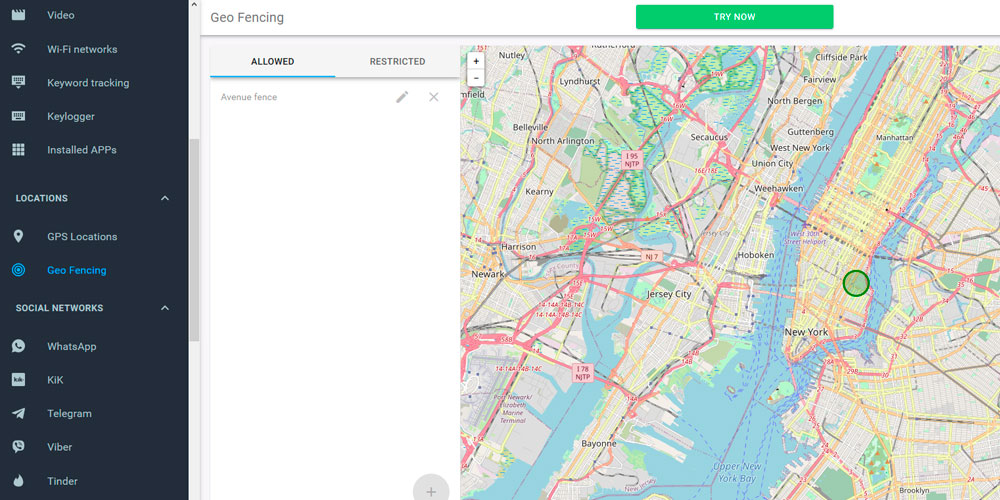Edit Avenue fence with pencil icon
Image resolution: width=1000 pixels, height=500 pixels.
(402, 97)
